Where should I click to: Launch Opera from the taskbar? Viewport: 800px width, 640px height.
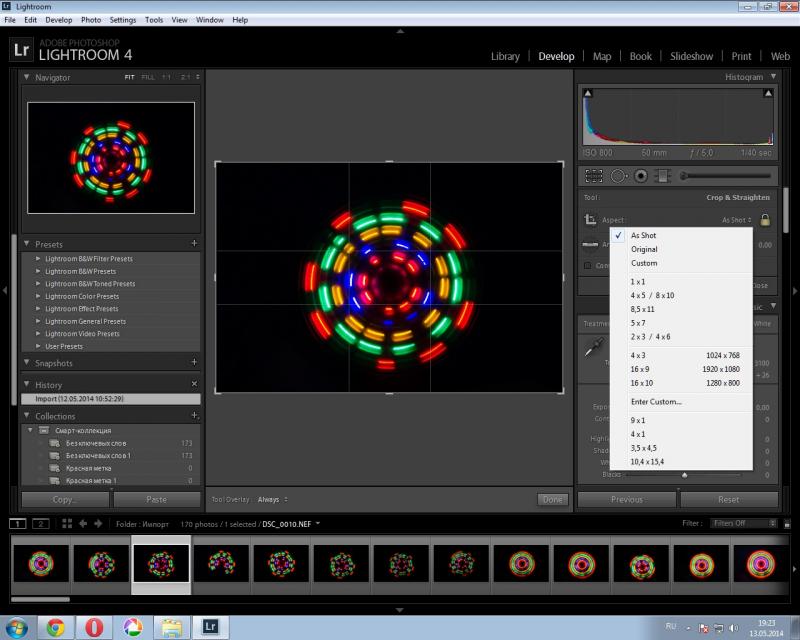(94, 627)
